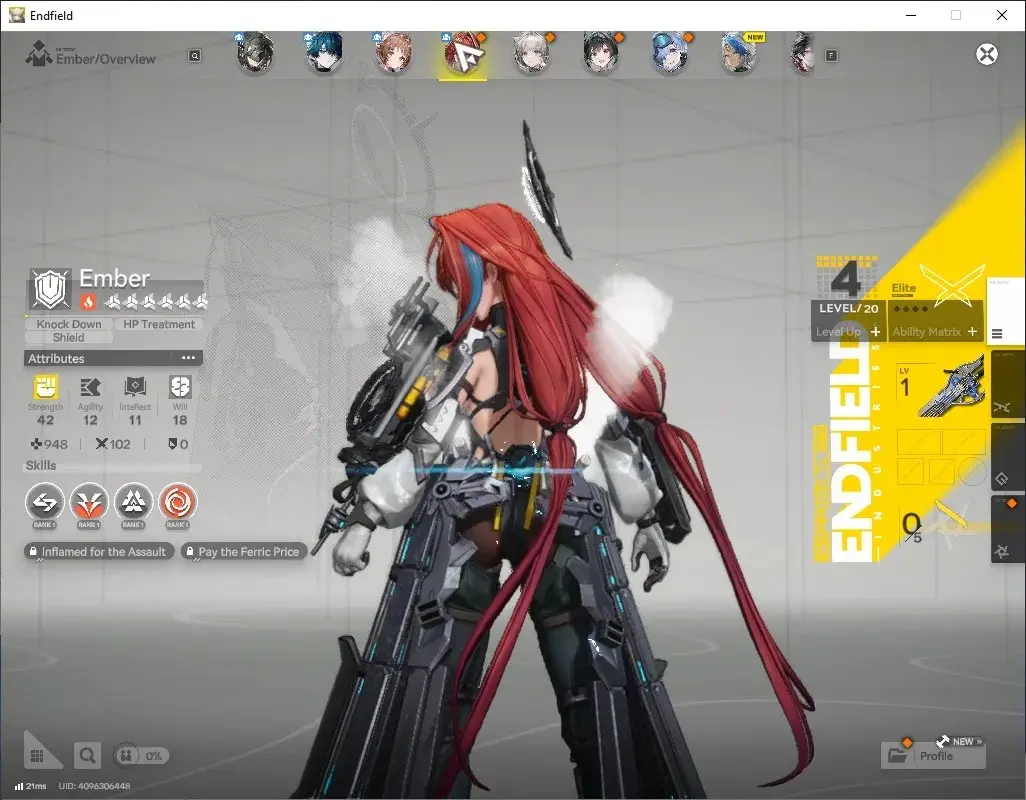Click the HP Treatment tag
Screen dimensions: 1026x800
pyautogui.click(x=159, y=324)
